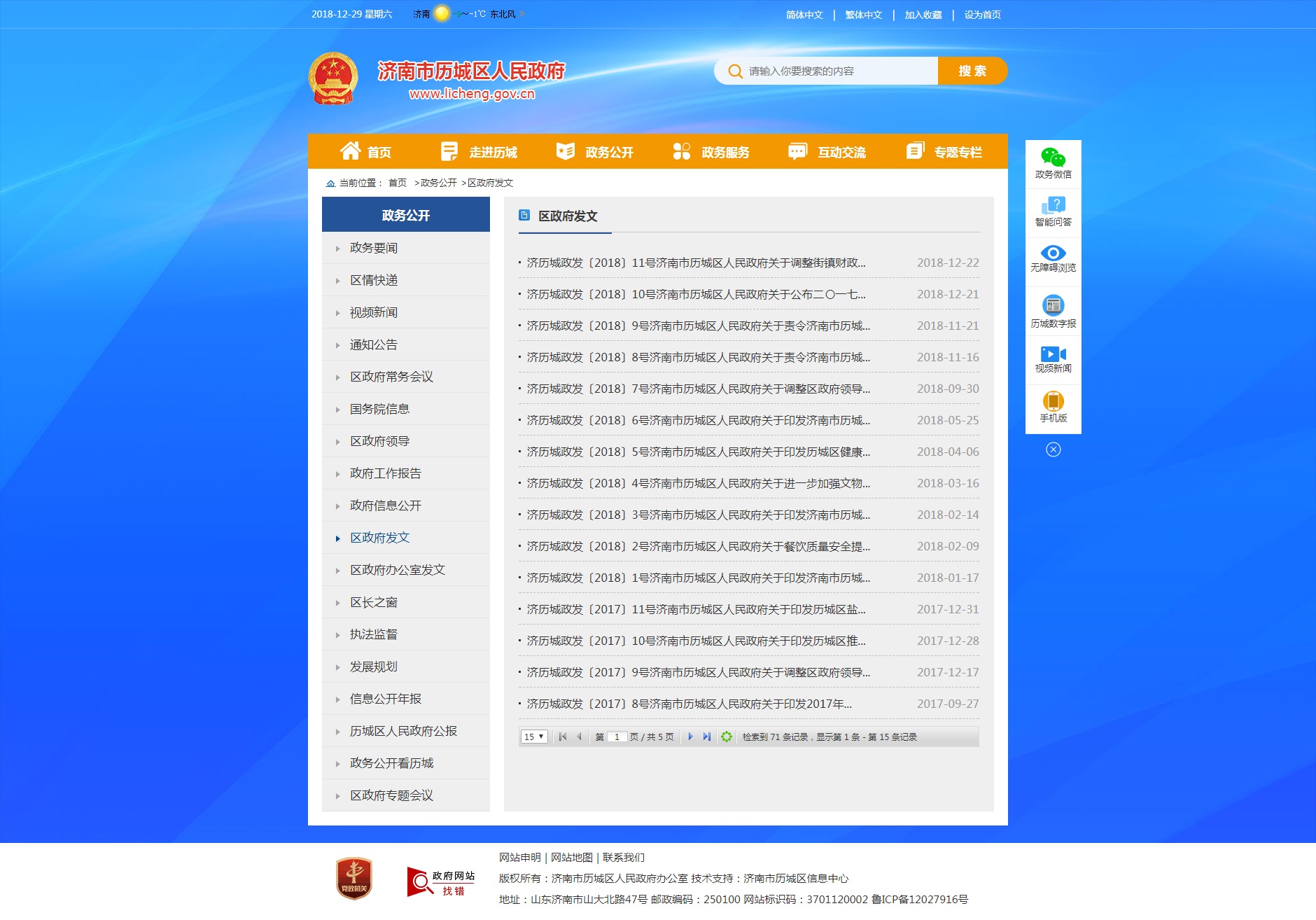Open document 济历城政发〔2018〕4号
1316x920 pixels.
tap(699, 484)
